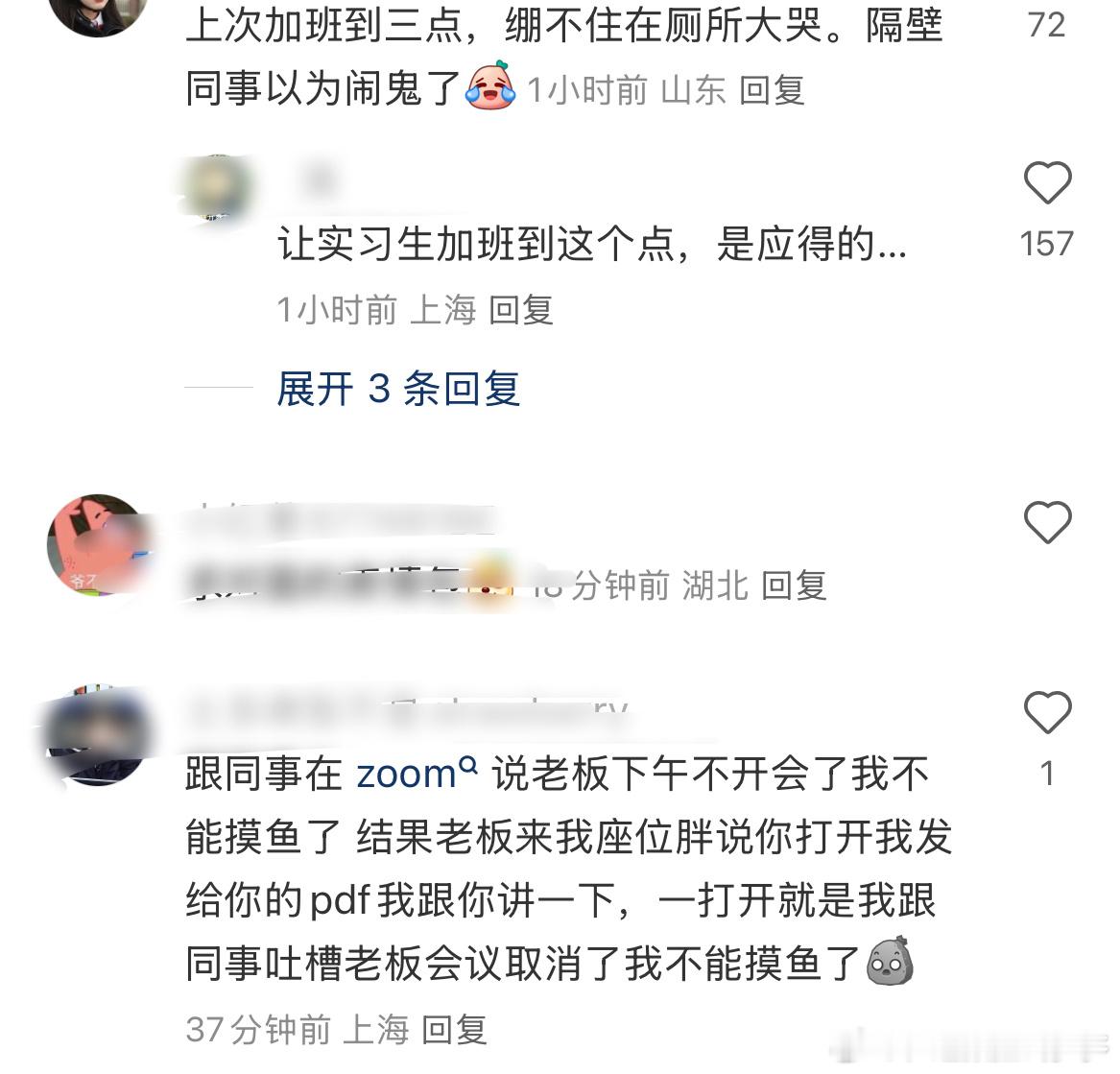This screenshot has height=1074, width=1120.
Task: Like the reply about interns working overtime
Action: coord(1047,182)
